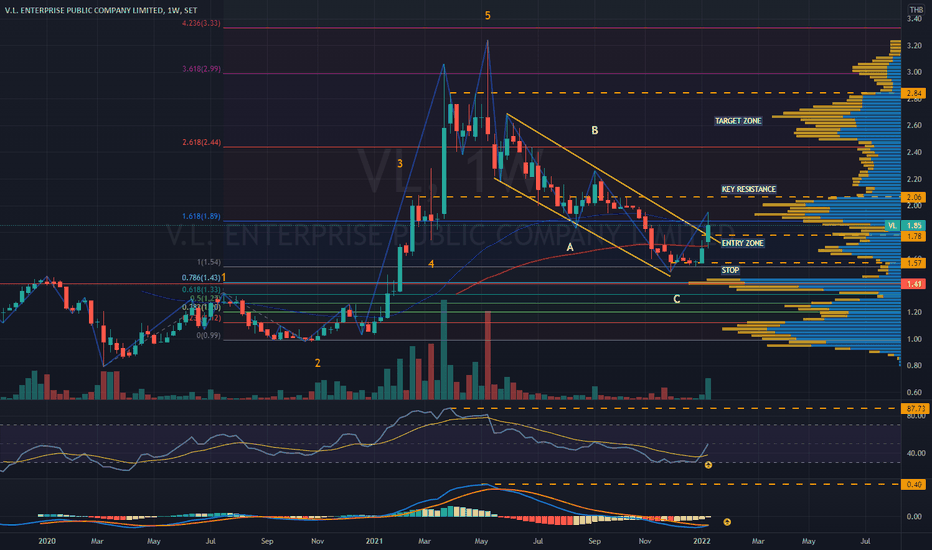Click the 1.618(1.89) Fibonacci label

(x=201, y=216)
